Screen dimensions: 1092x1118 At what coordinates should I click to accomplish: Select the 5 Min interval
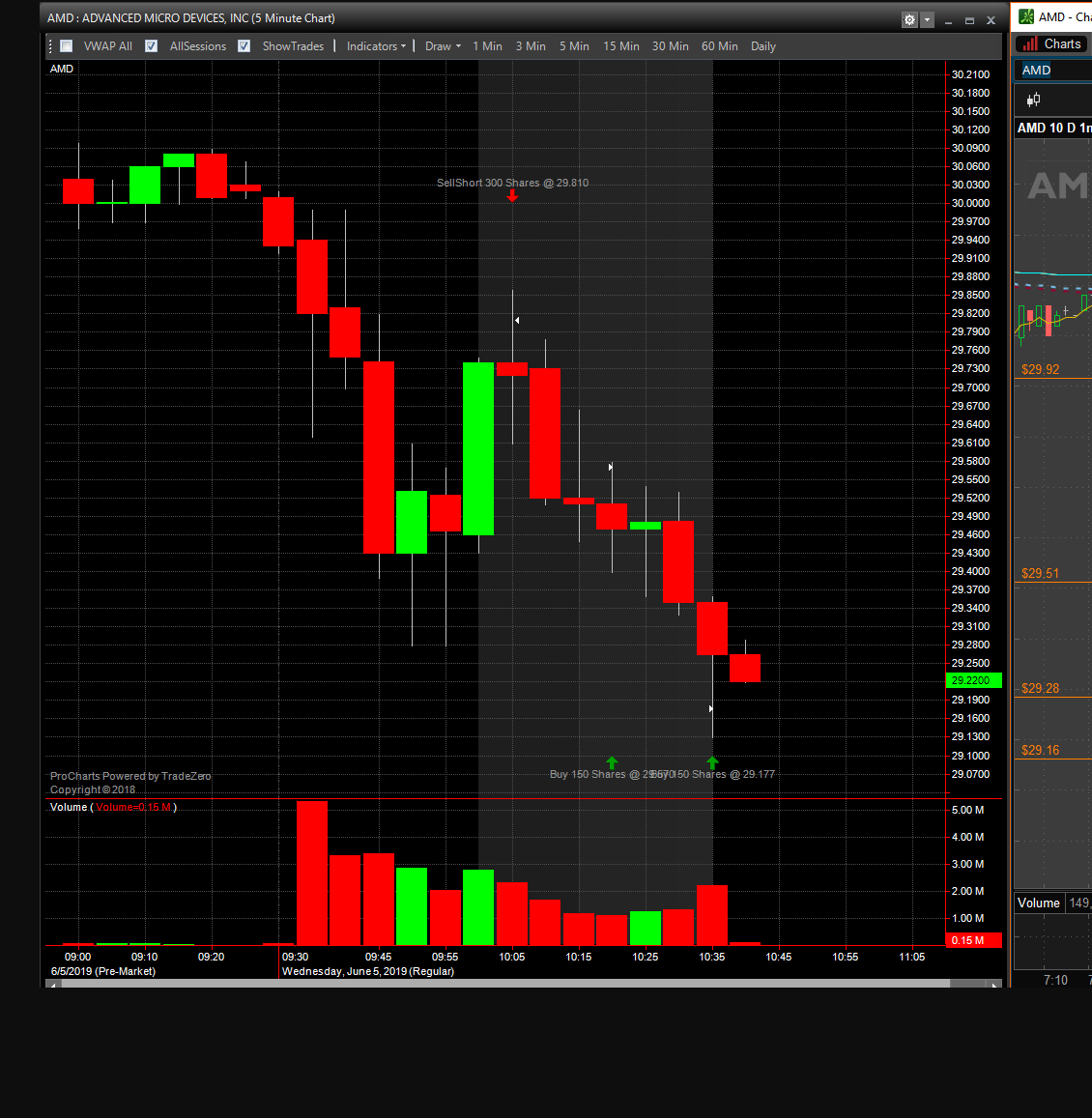click(574, 46)
